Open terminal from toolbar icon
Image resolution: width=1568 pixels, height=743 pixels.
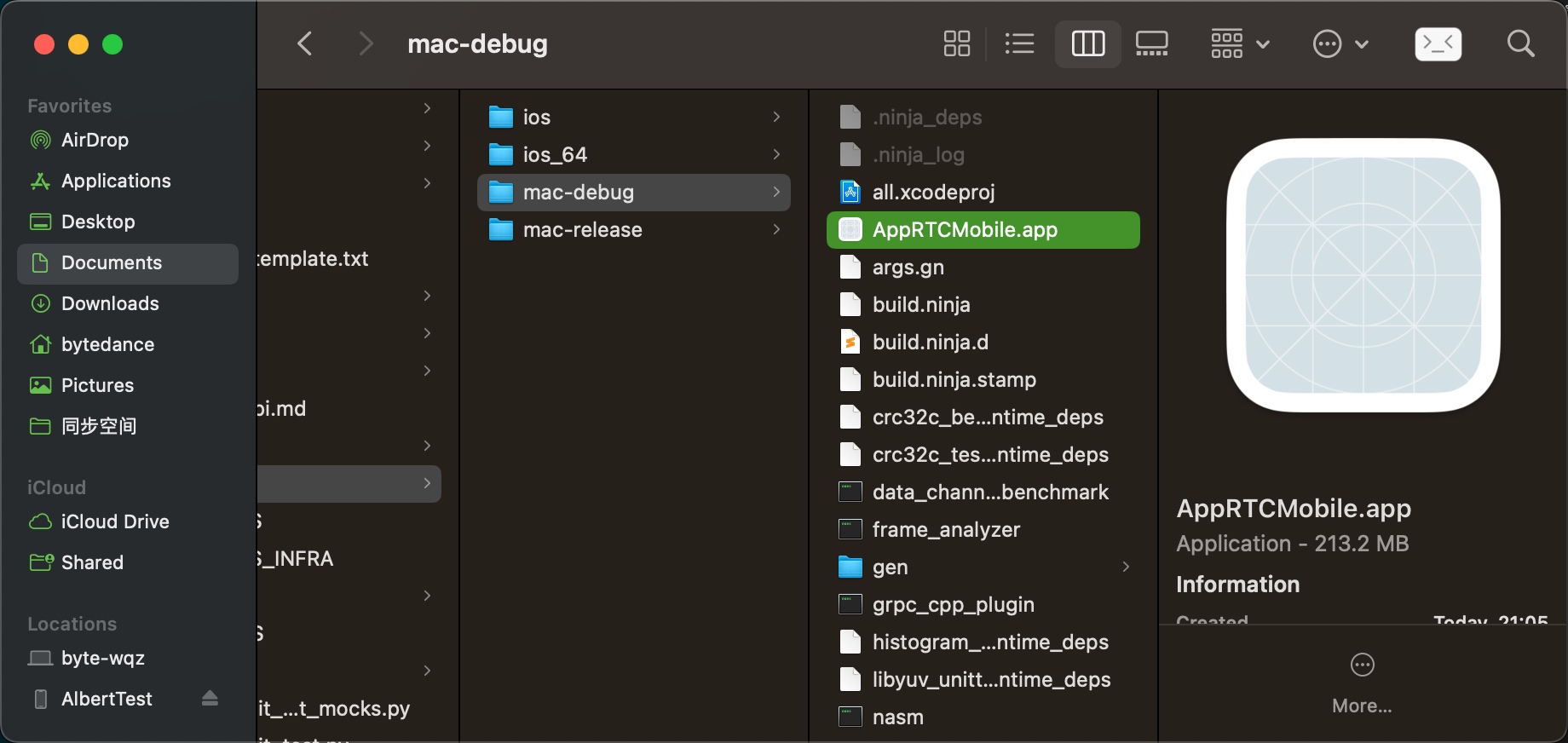1438,43
